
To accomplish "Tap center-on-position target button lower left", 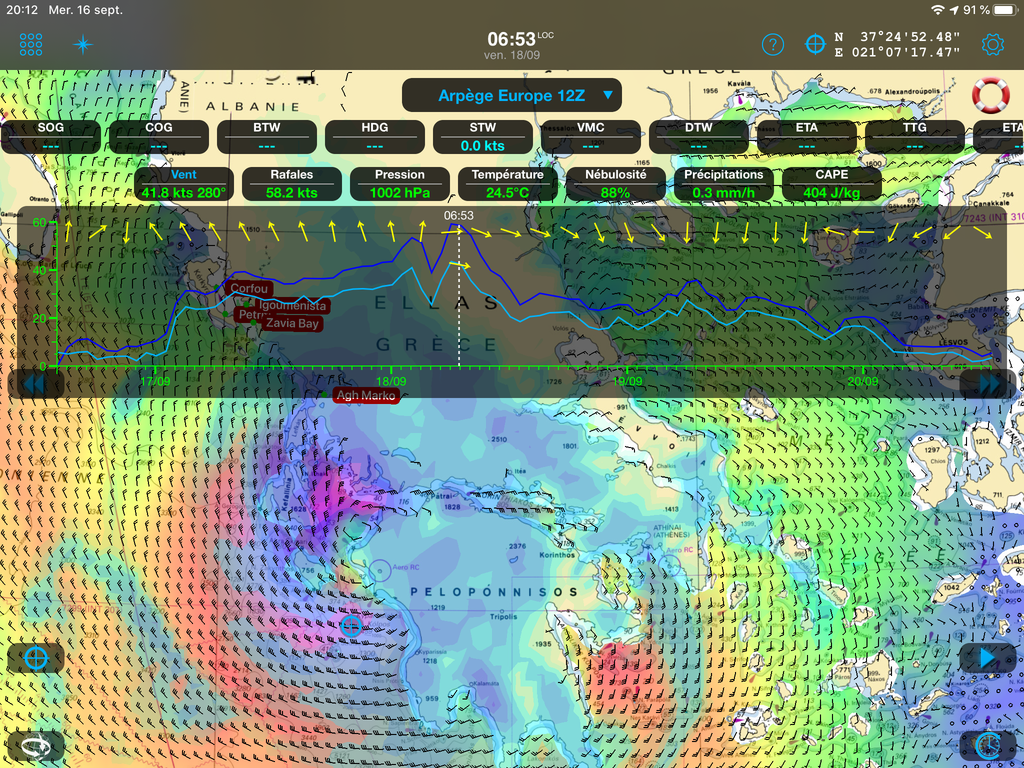I will point(36,658).
